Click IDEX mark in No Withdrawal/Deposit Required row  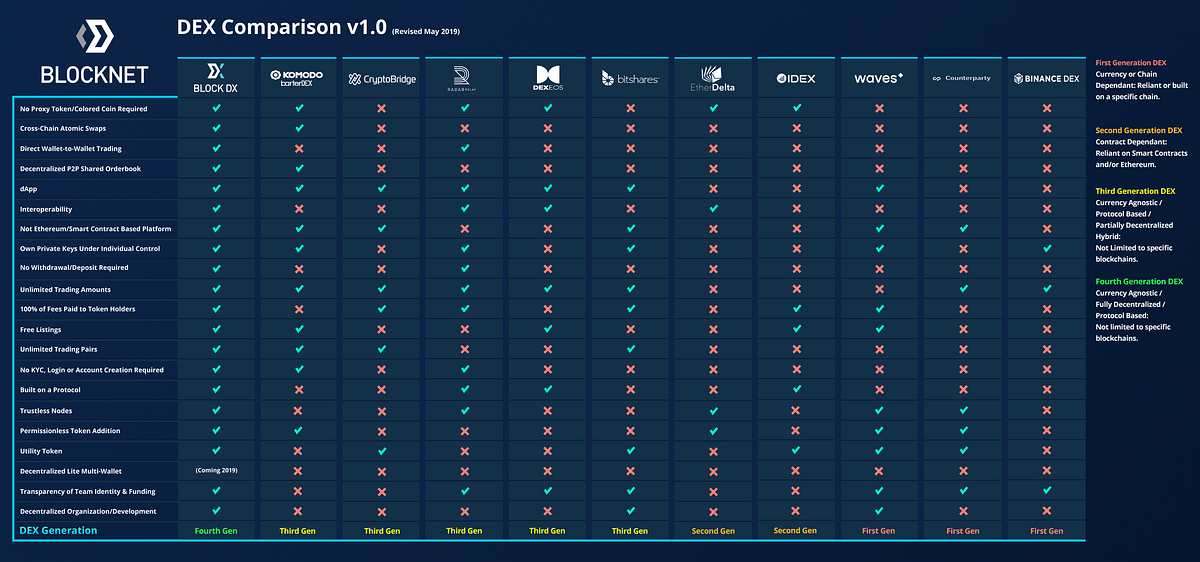[x=796, y=268]
